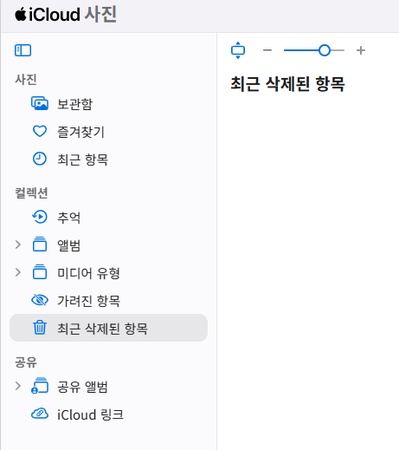Click the minus zoom-out button

267,50
